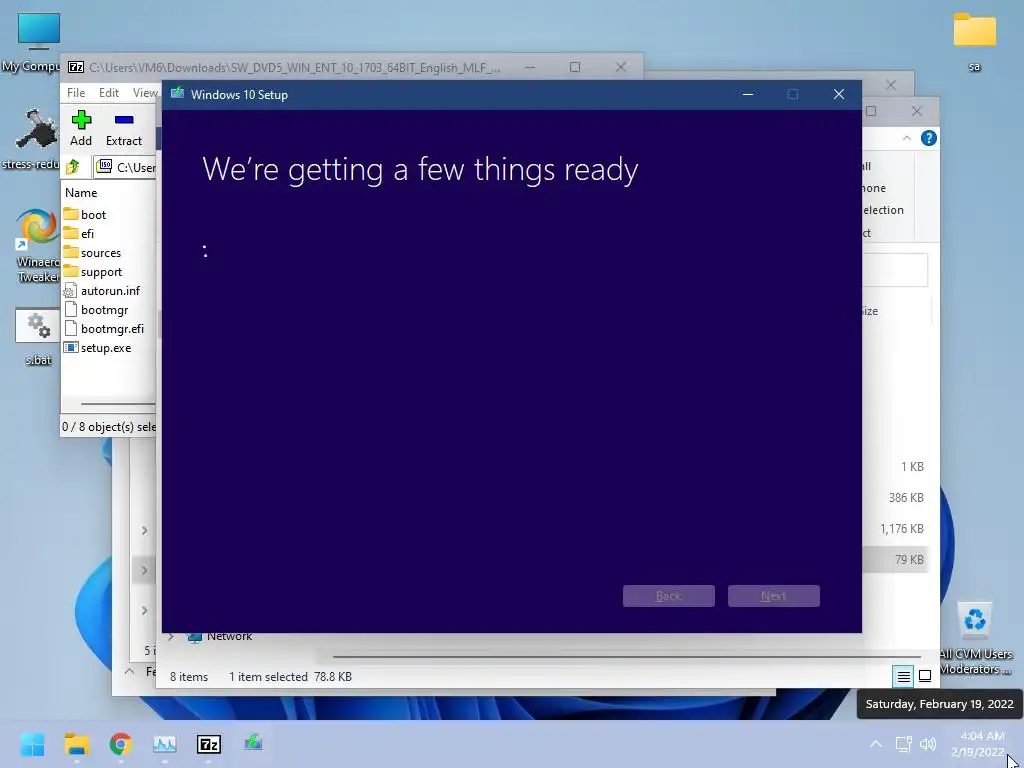Image resolution: width=1024 pixels, height=768 pixels.
Task: Click the Back button in Windows 10 Setup
Action: 668,596
